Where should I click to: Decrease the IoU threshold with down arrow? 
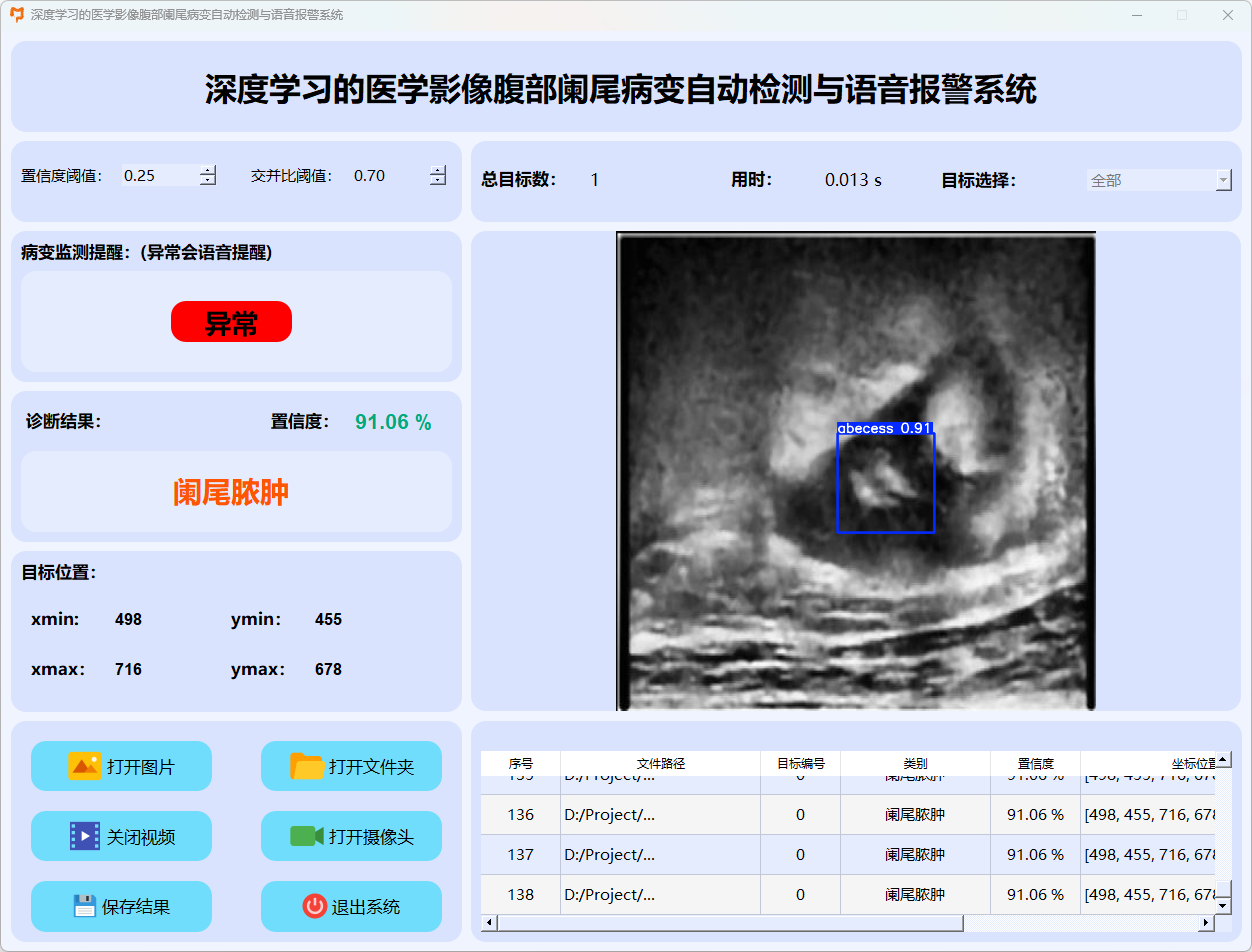438,181
